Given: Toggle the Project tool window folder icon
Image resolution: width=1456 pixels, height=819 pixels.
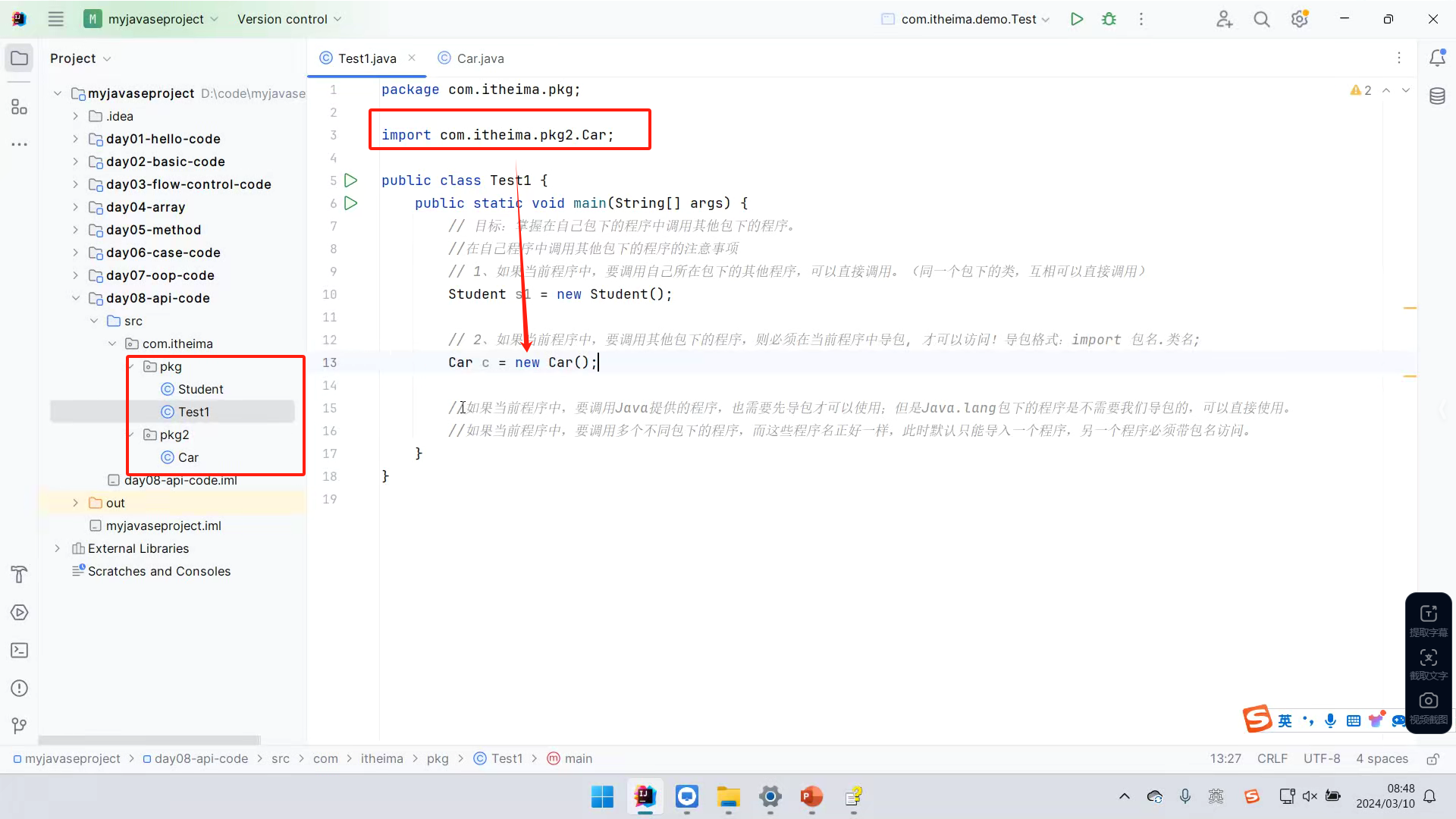Looking at the screenshot, I should (x=19, y=58).
